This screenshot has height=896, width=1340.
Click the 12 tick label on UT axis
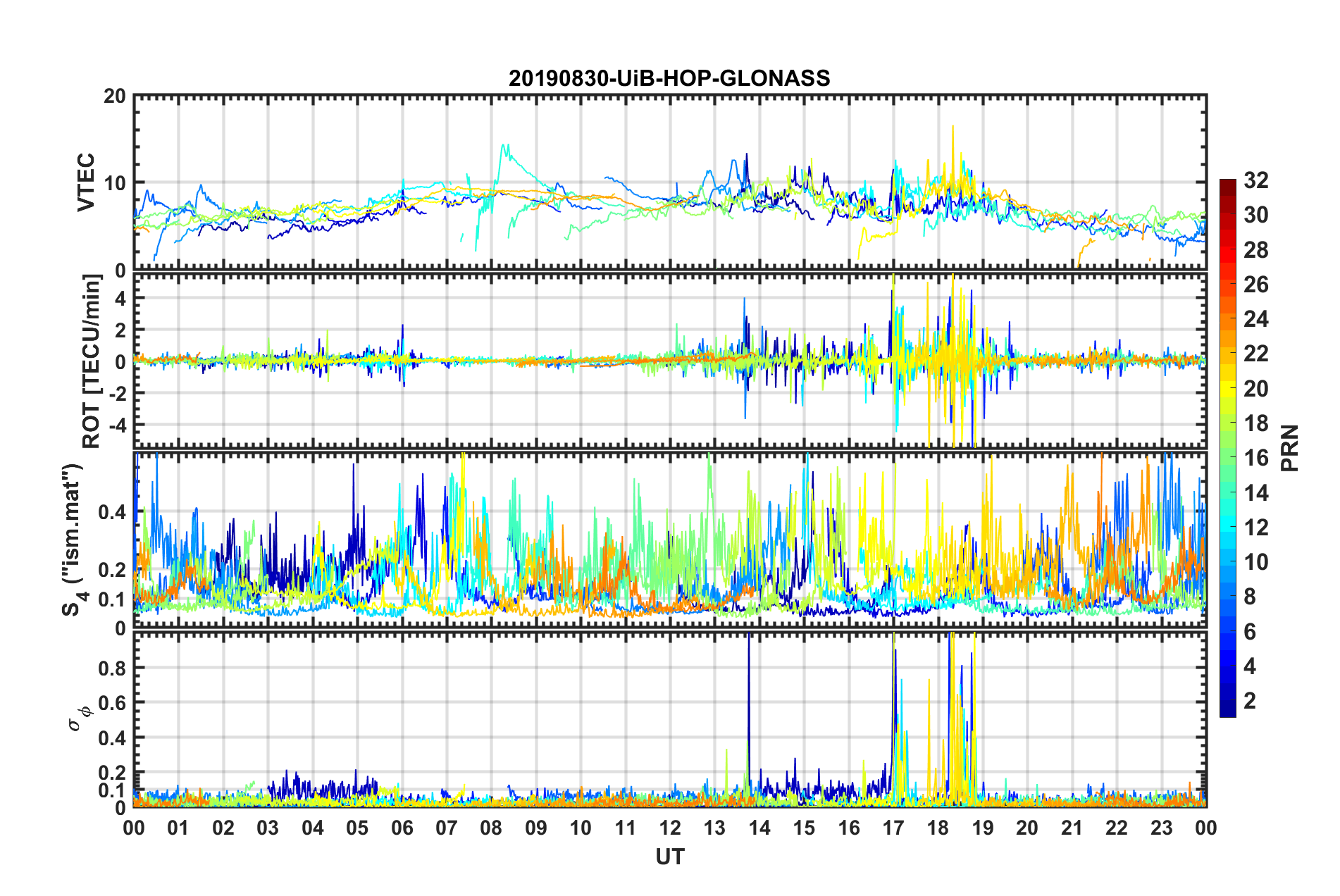click(x=670, y=828)
